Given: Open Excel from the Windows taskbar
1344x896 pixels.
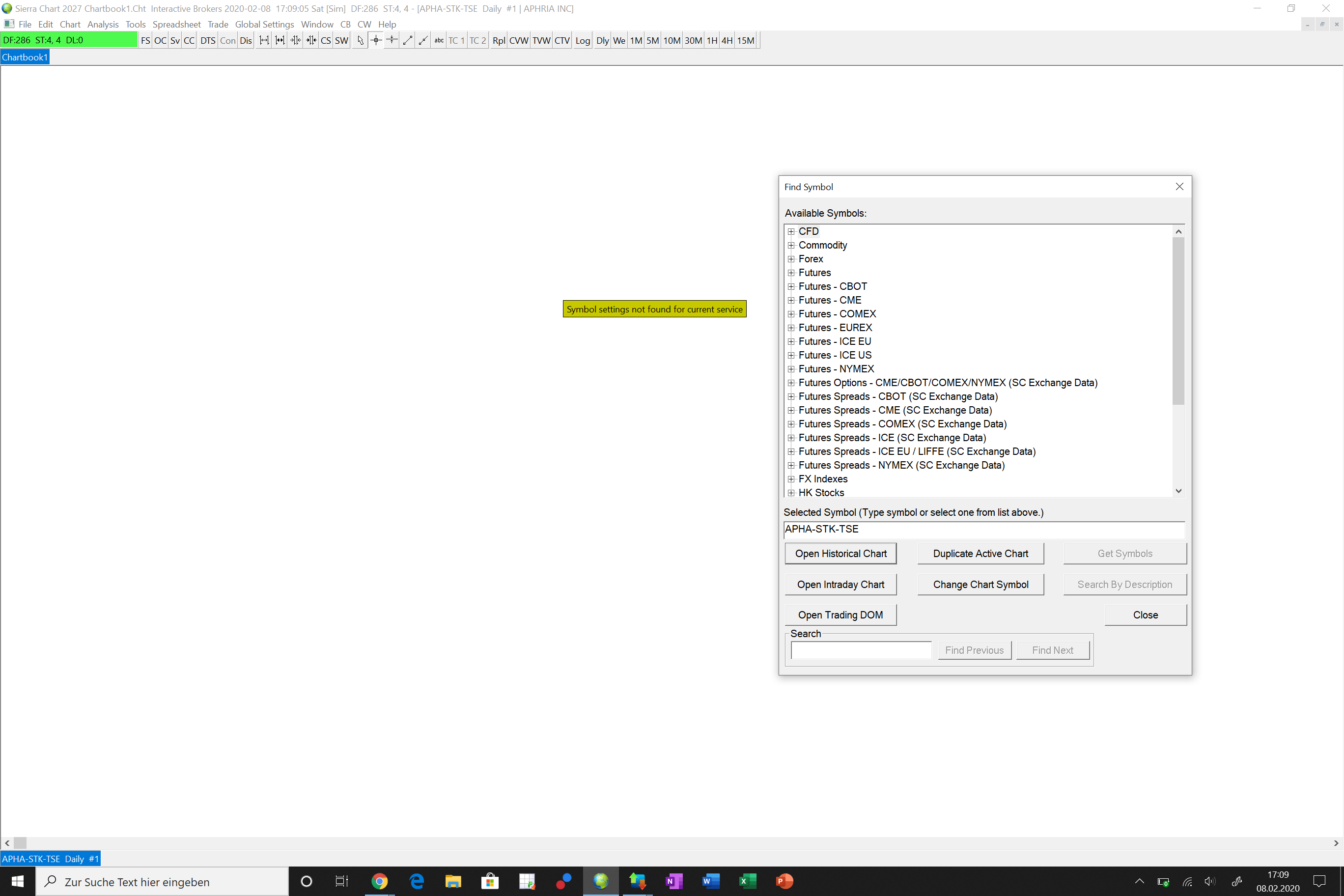Looking at the screenshot, I should (748, 881).
